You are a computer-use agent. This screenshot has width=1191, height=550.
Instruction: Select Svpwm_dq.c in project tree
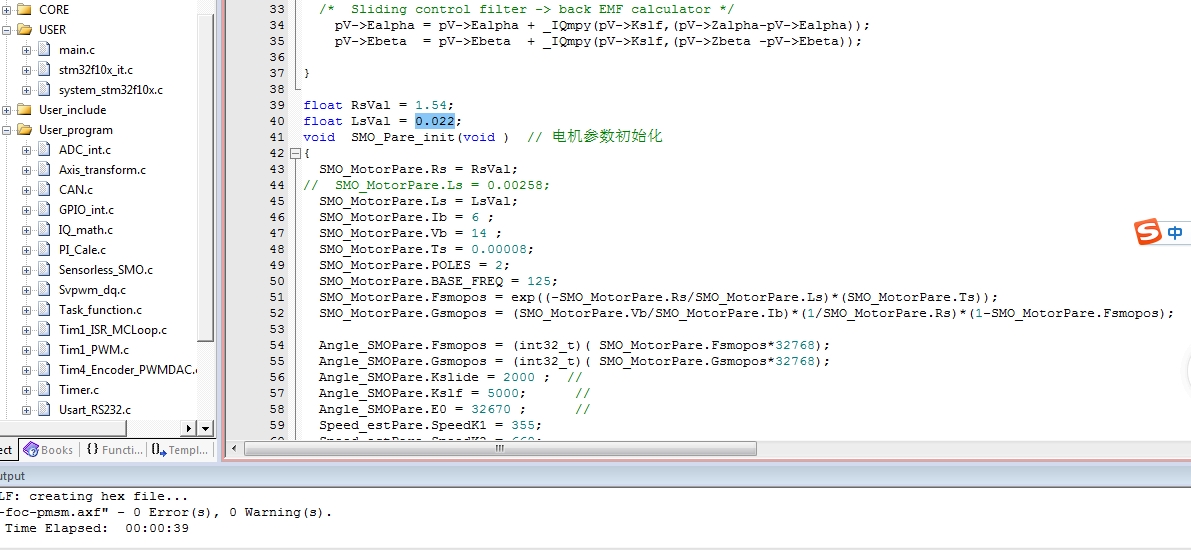[92, 289]
